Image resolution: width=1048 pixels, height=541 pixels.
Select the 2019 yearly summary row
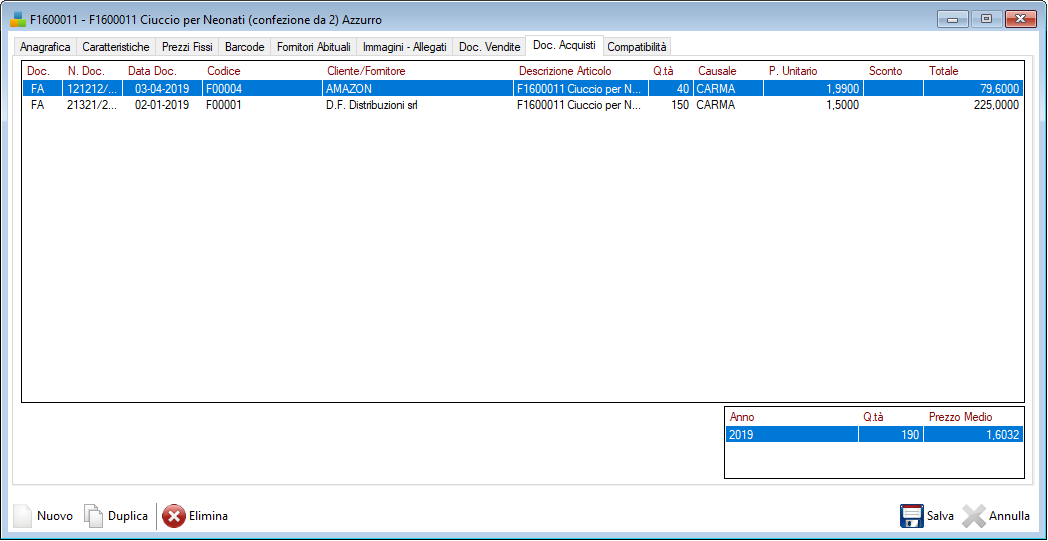[790, 435]
